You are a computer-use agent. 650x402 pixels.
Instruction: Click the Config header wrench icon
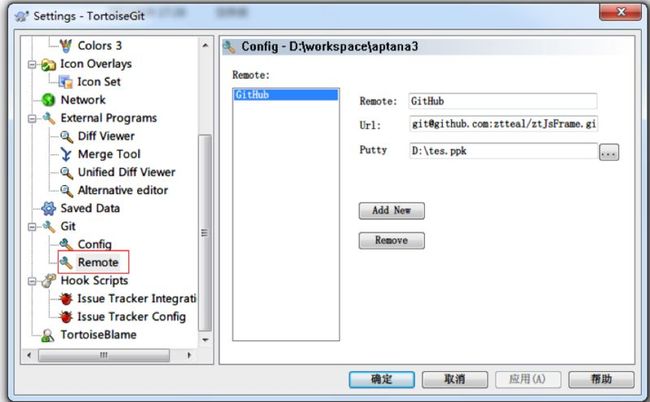(229, 46)
